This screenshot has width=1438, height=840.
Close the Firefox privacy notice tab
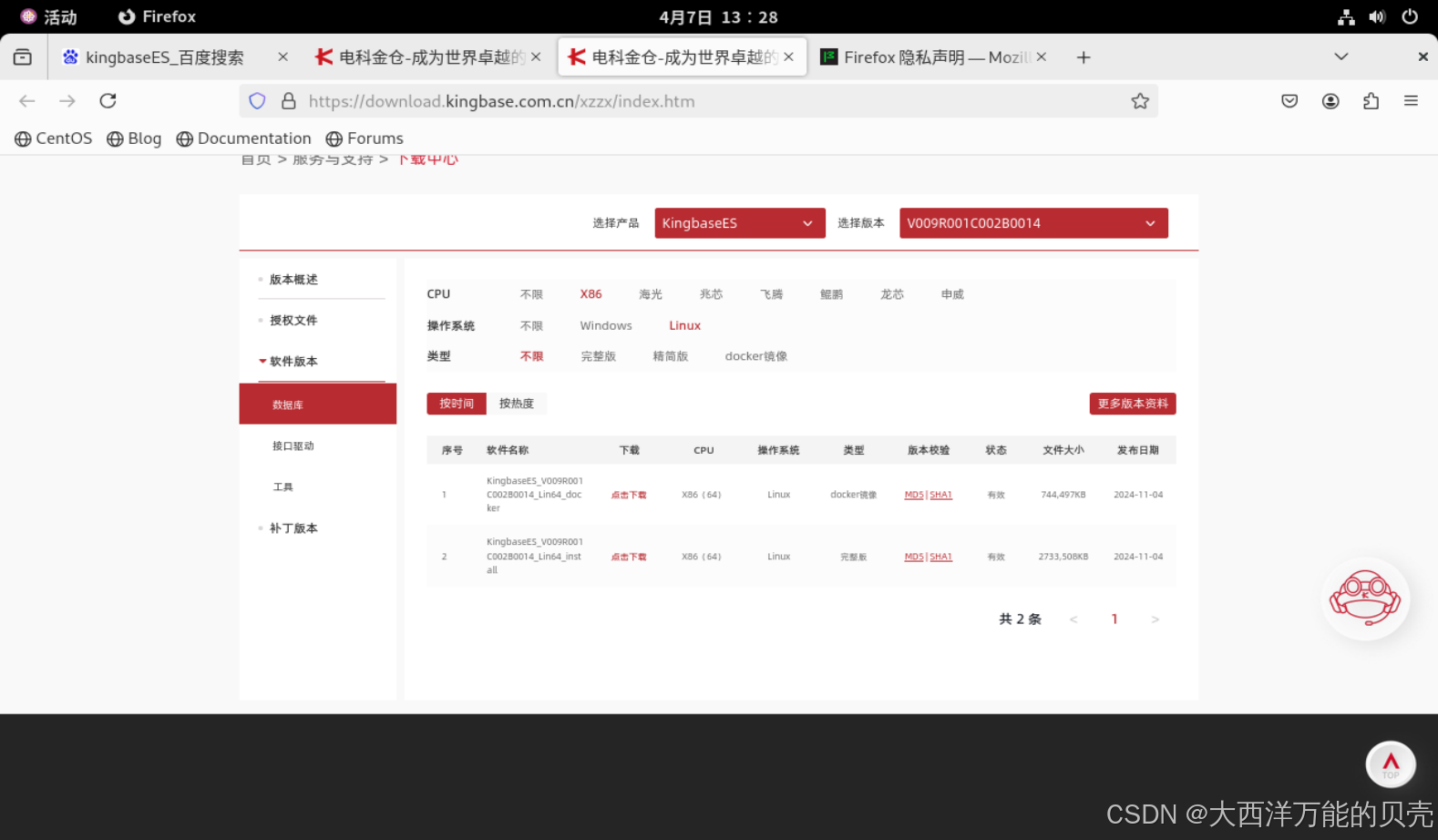pos(1041,56)
